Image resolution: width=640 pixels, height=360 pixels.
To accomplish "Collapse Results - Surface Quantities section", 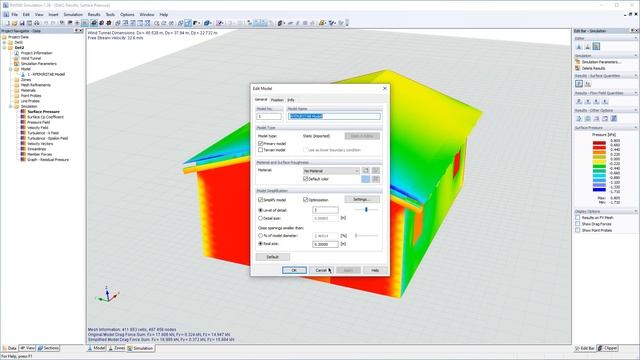I will coord(636,76).
